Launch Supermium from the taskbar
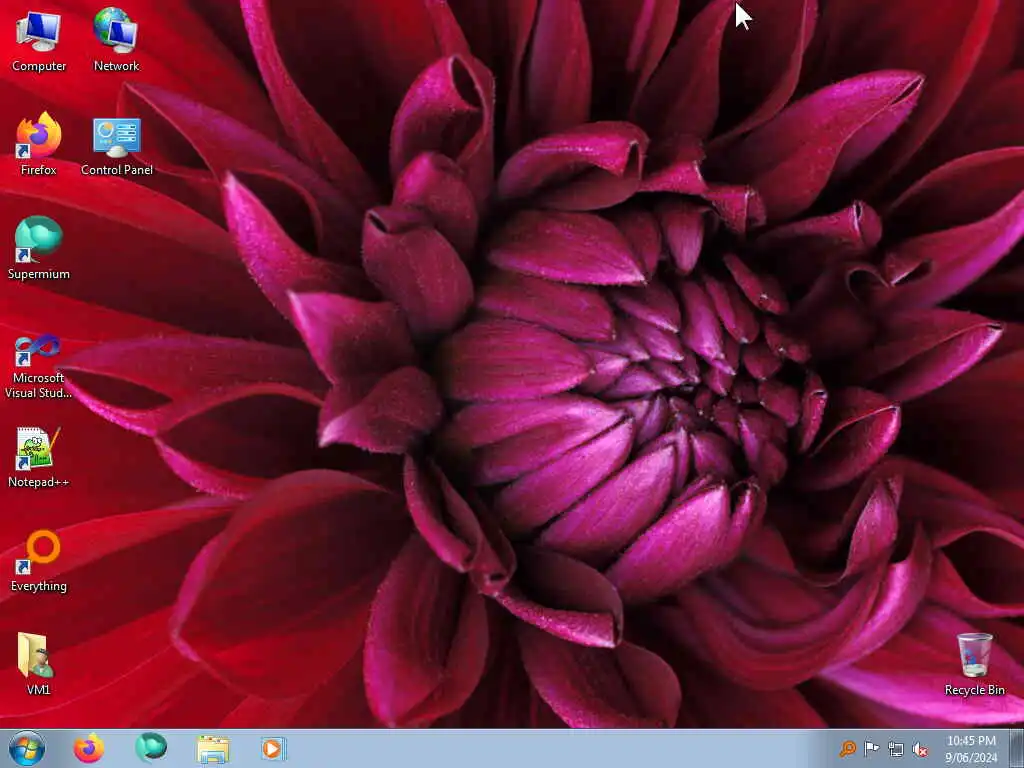Screen dimensions: 1024x768 pos(151,748)
